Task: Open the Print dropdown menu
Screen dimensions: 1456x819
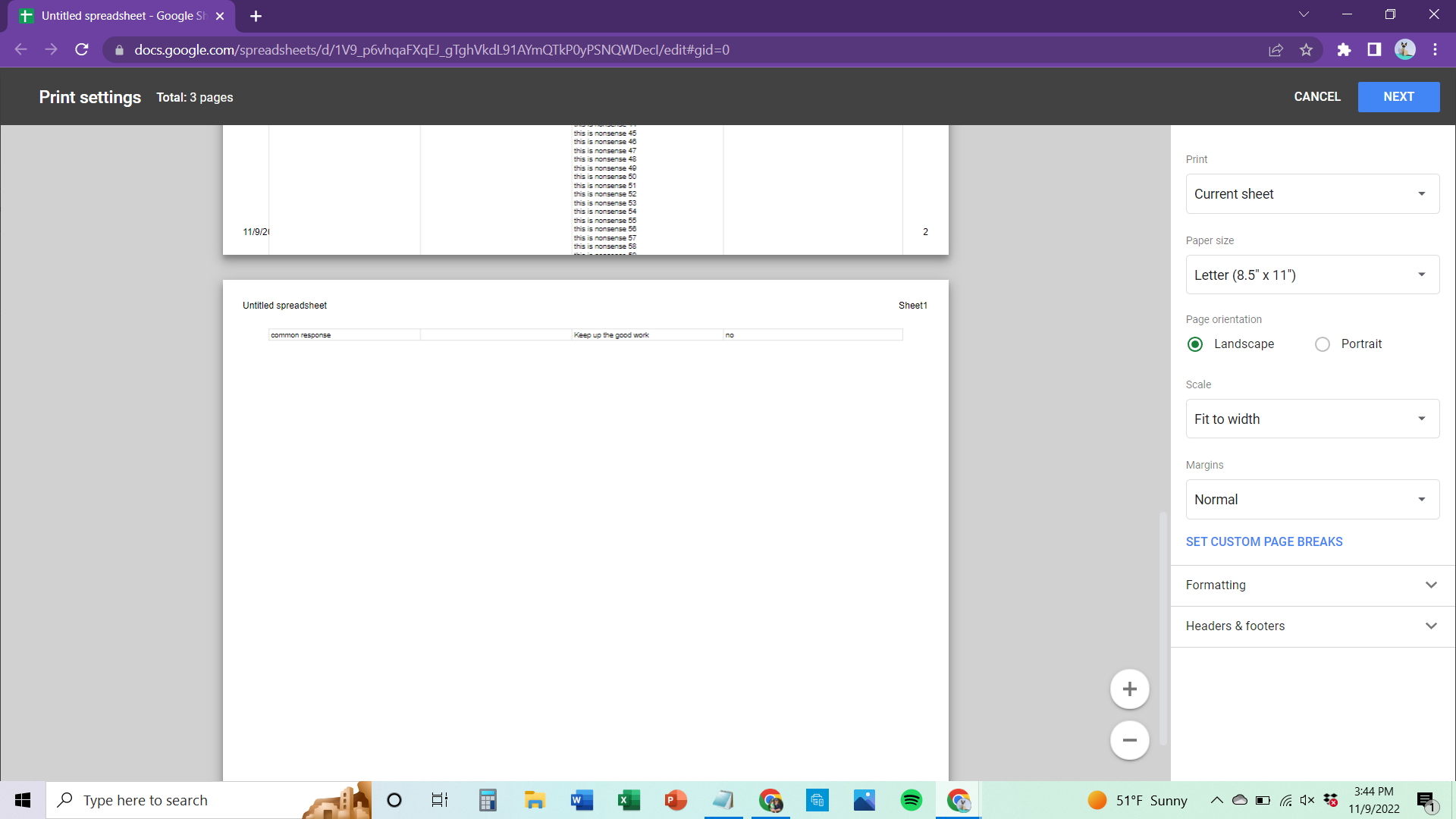Action: click(x=1312, y=194)
